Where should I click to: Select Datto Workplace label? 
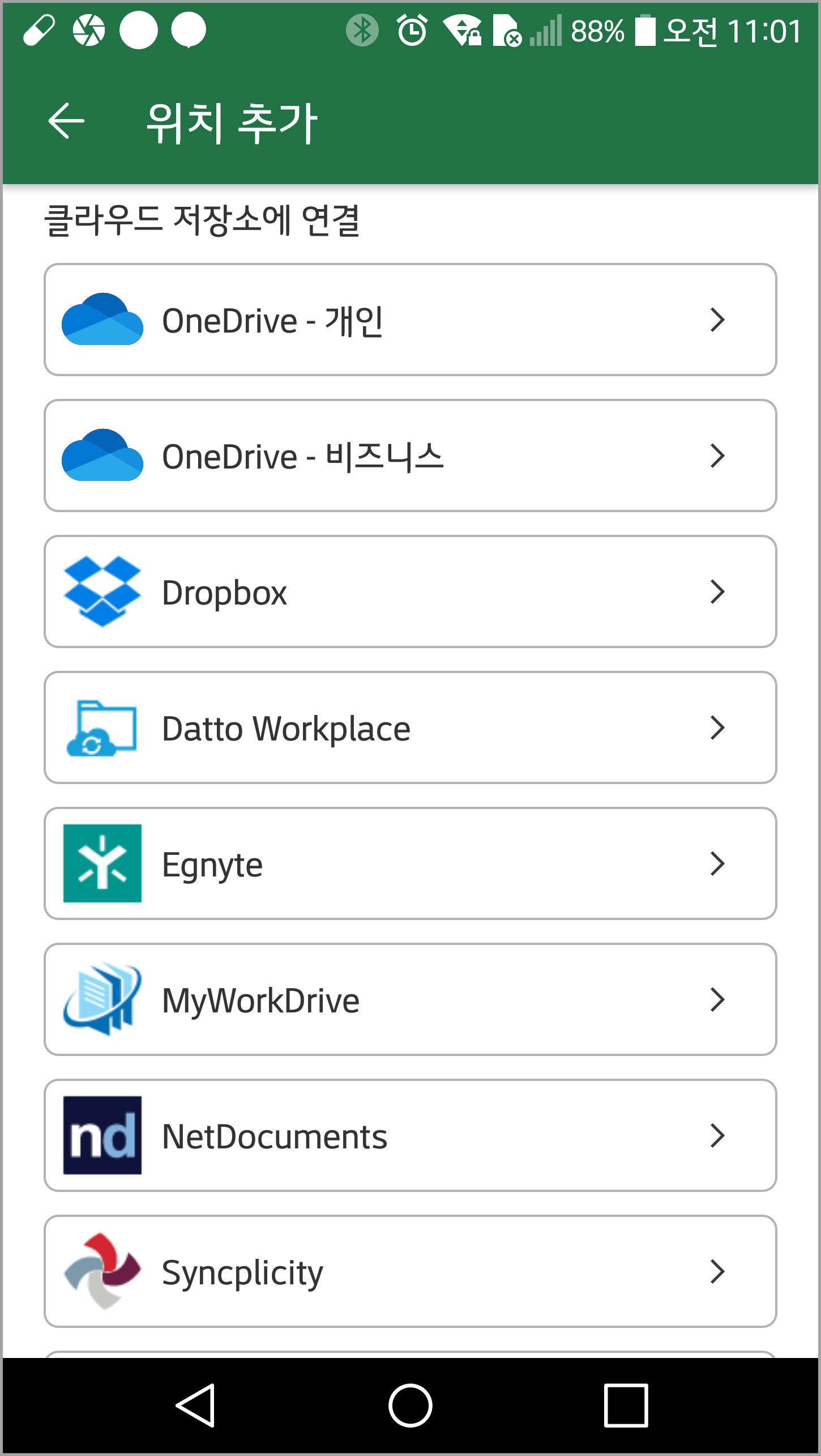point(287,729)
